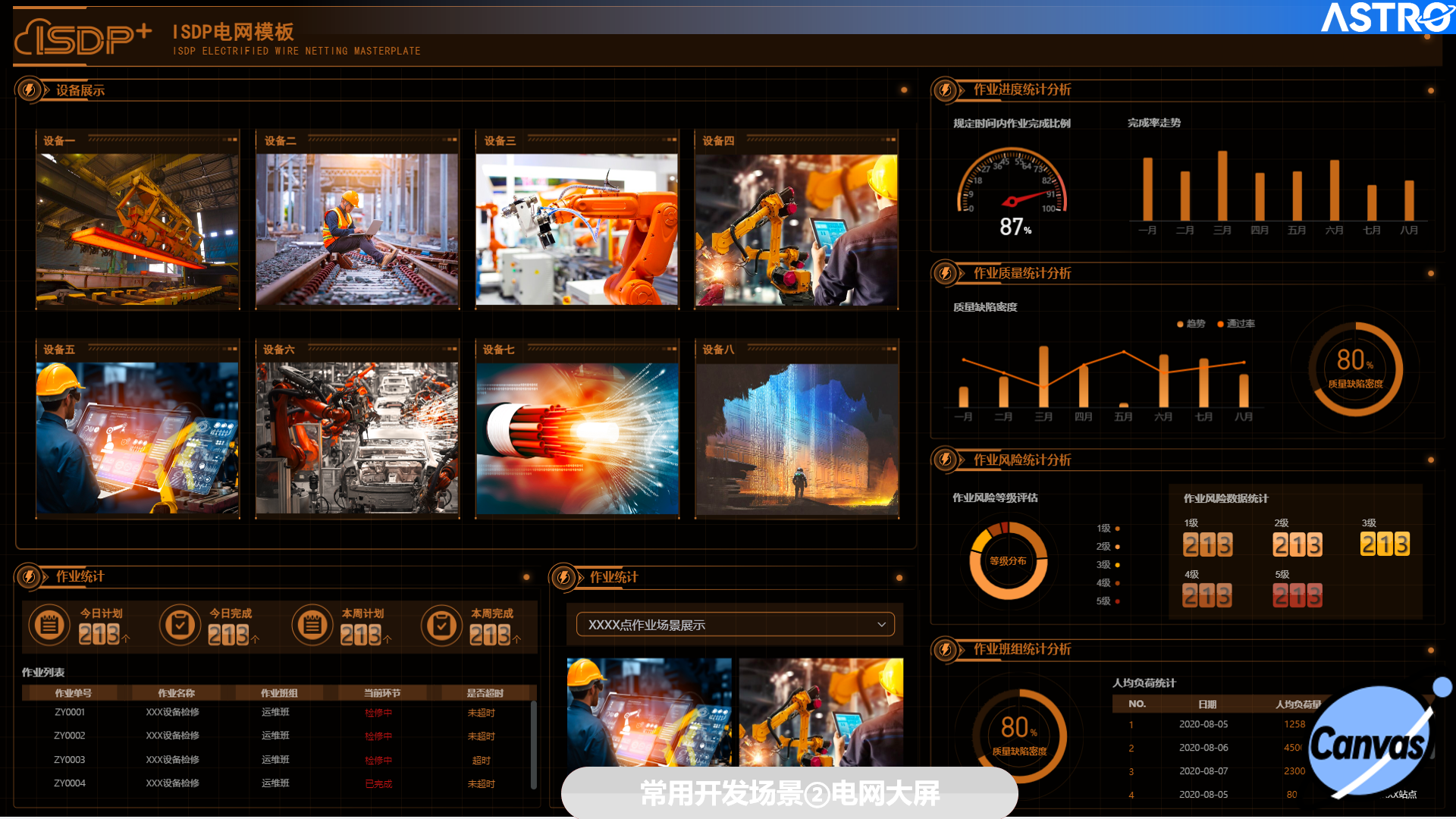Viewport: 1456px width, 819px height.
Task: Click the 是否超时 column header
Action: (485, 693)
